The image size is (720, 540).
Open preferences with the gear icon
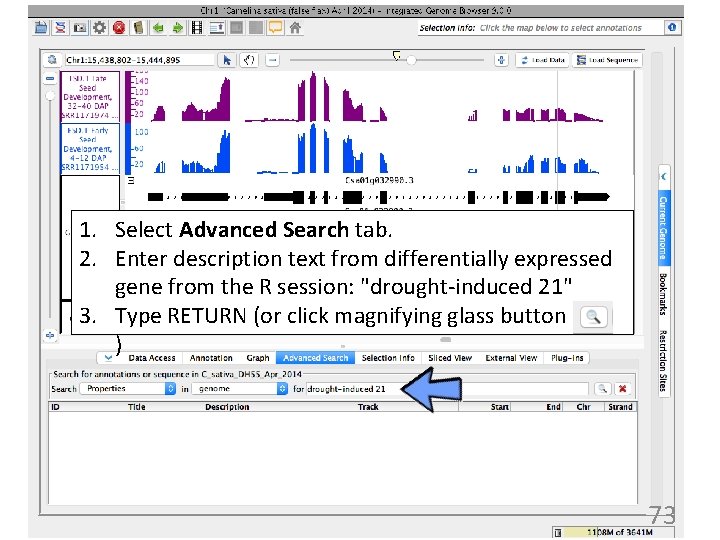[x=99, y=28]
